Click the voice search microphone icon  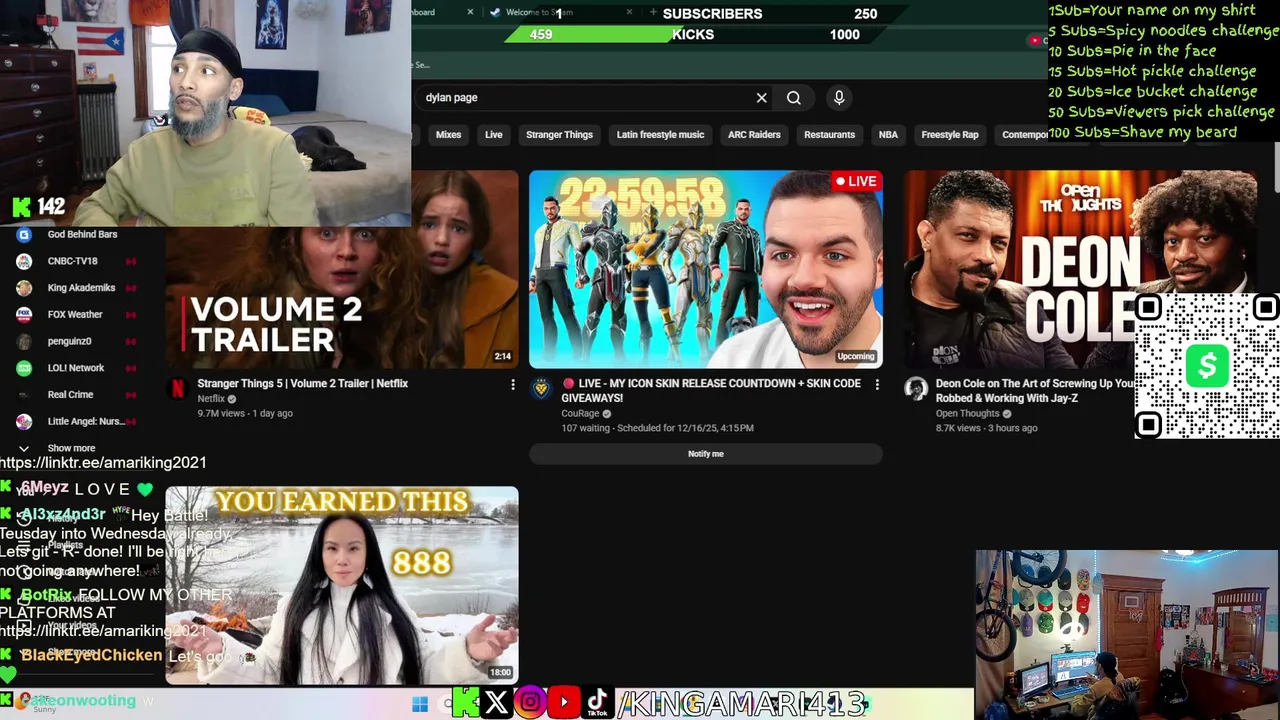(x=839, y=97)
